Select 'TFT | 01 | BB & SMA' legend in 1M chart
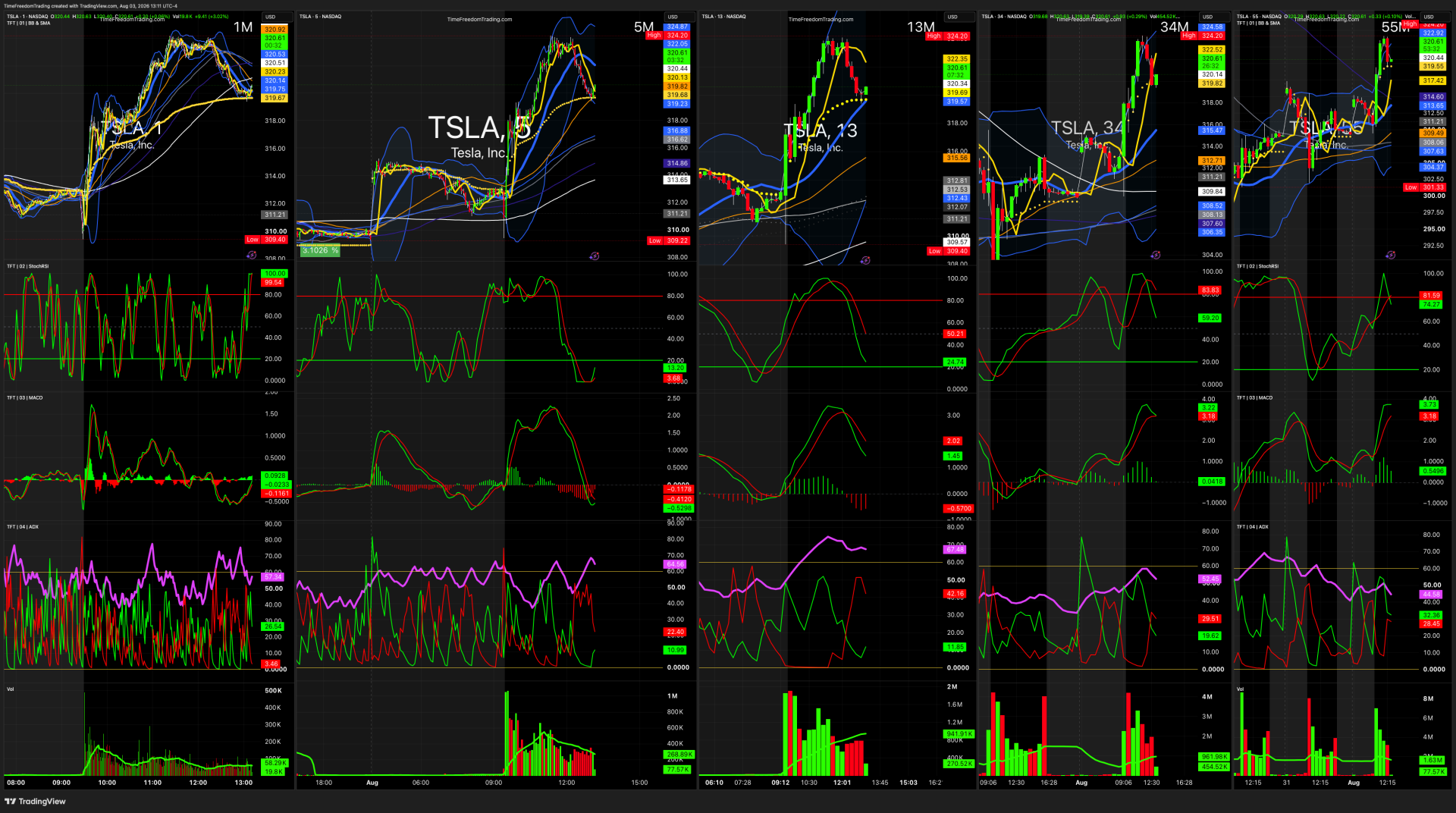 (x=29, y=23)
